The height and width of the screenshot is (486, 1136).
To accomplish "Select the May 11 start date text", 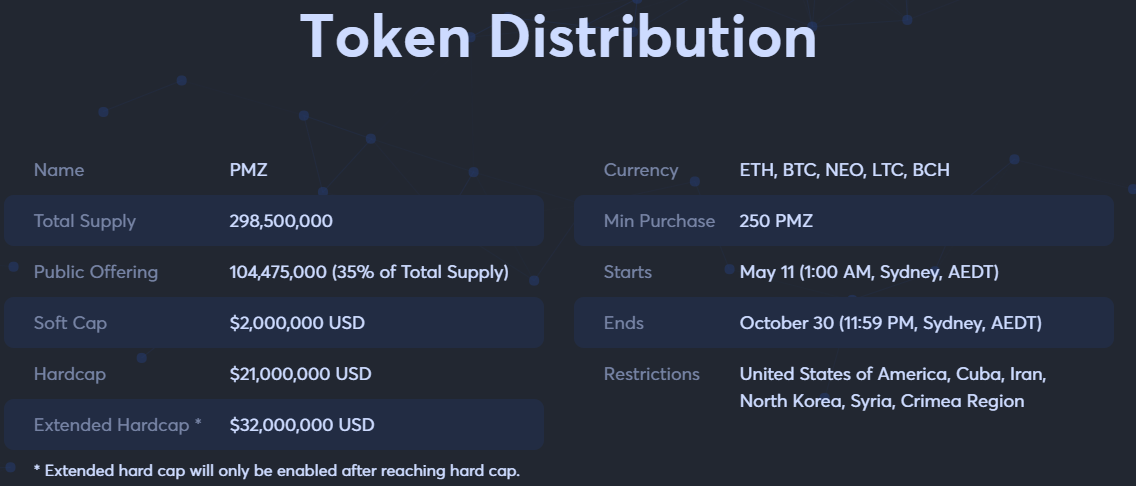I will [x=869, y=272].
